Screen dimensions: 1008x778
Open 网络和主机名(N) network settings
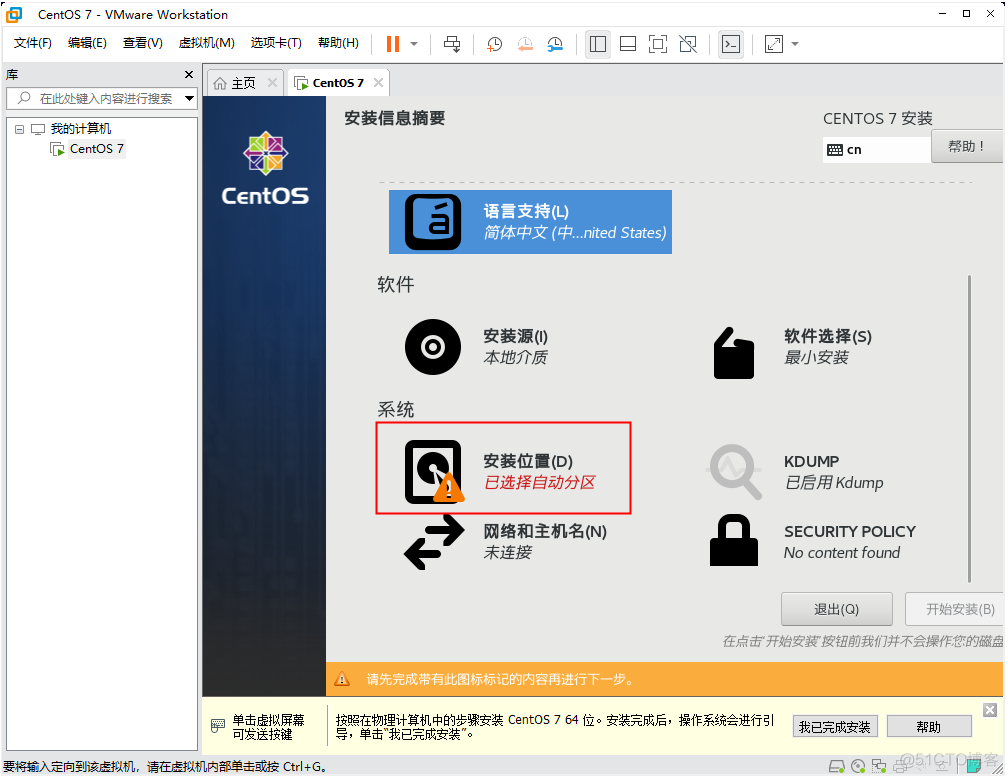click(505, 541)
